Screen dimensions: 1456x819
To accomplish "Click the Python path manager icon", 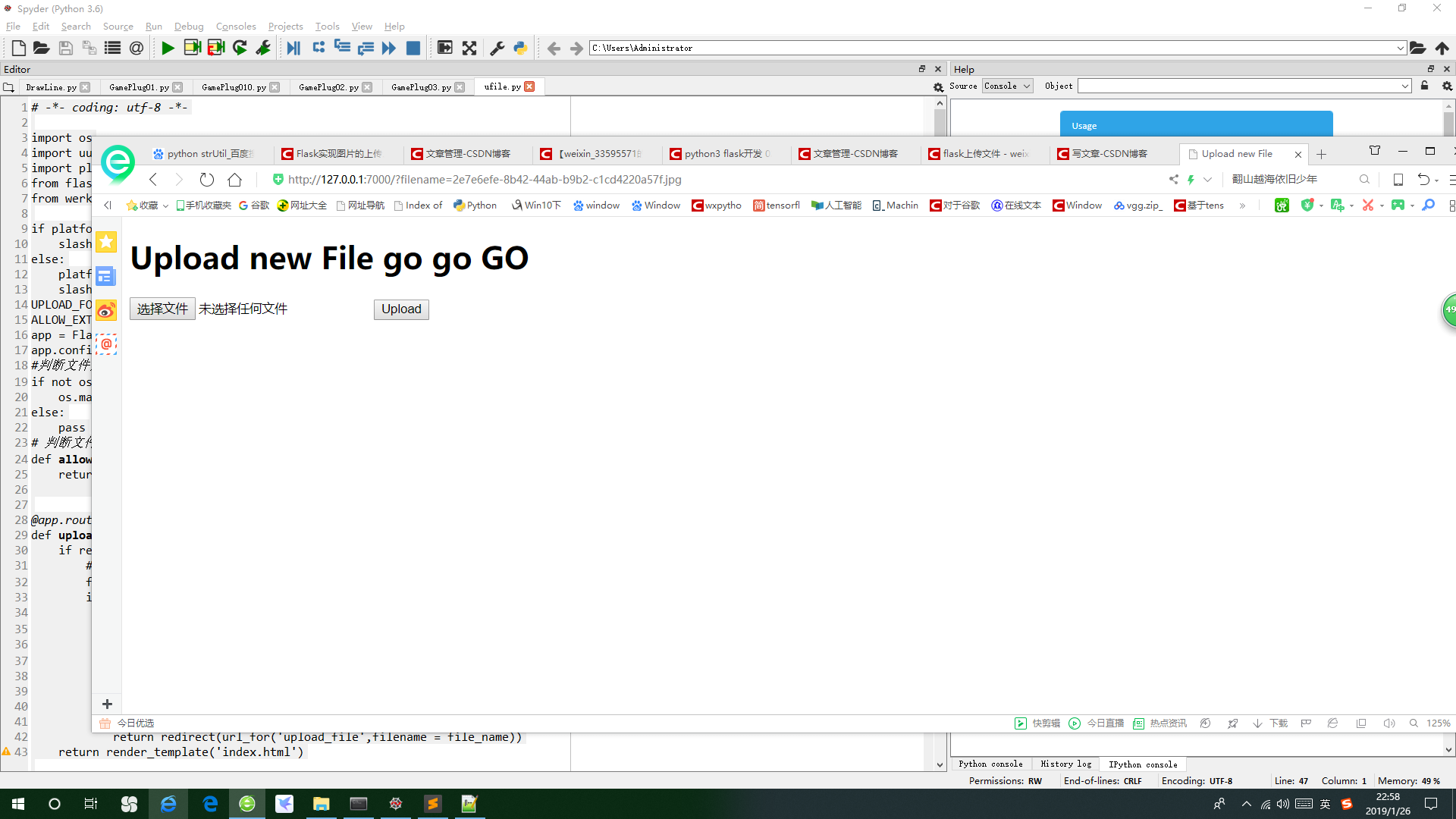I will click(520, 48).
